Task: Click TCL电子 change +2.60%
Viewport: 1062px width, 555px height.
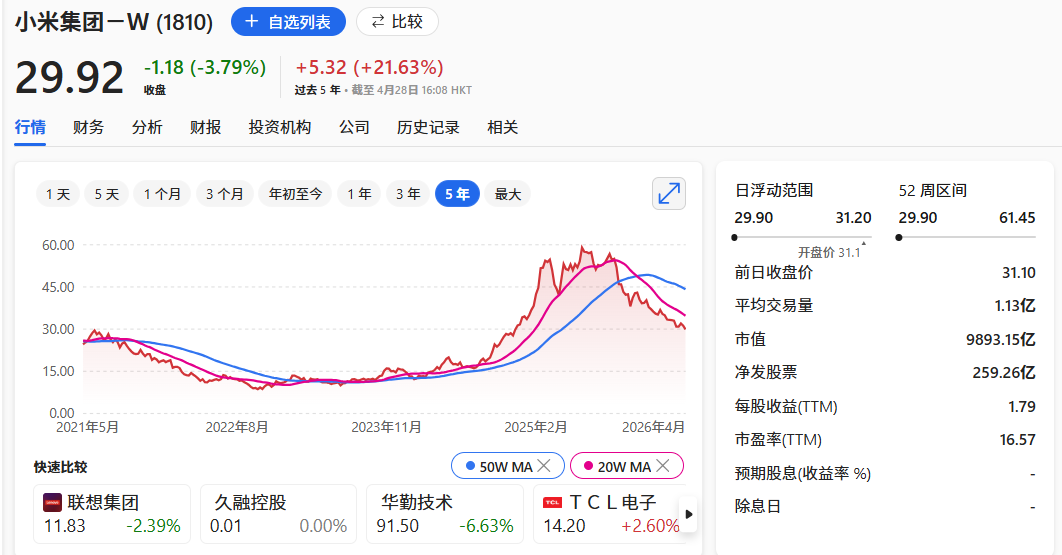Action: click(x=650, y=526)
